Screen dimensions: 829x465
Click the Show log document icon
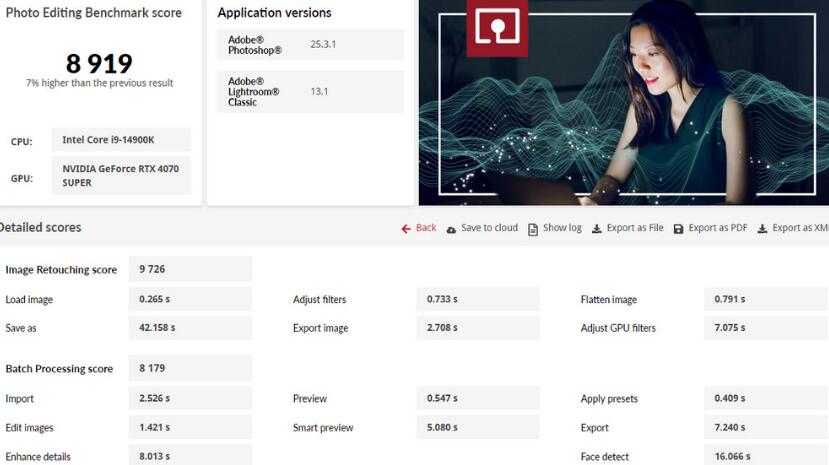tap(533, 228)
